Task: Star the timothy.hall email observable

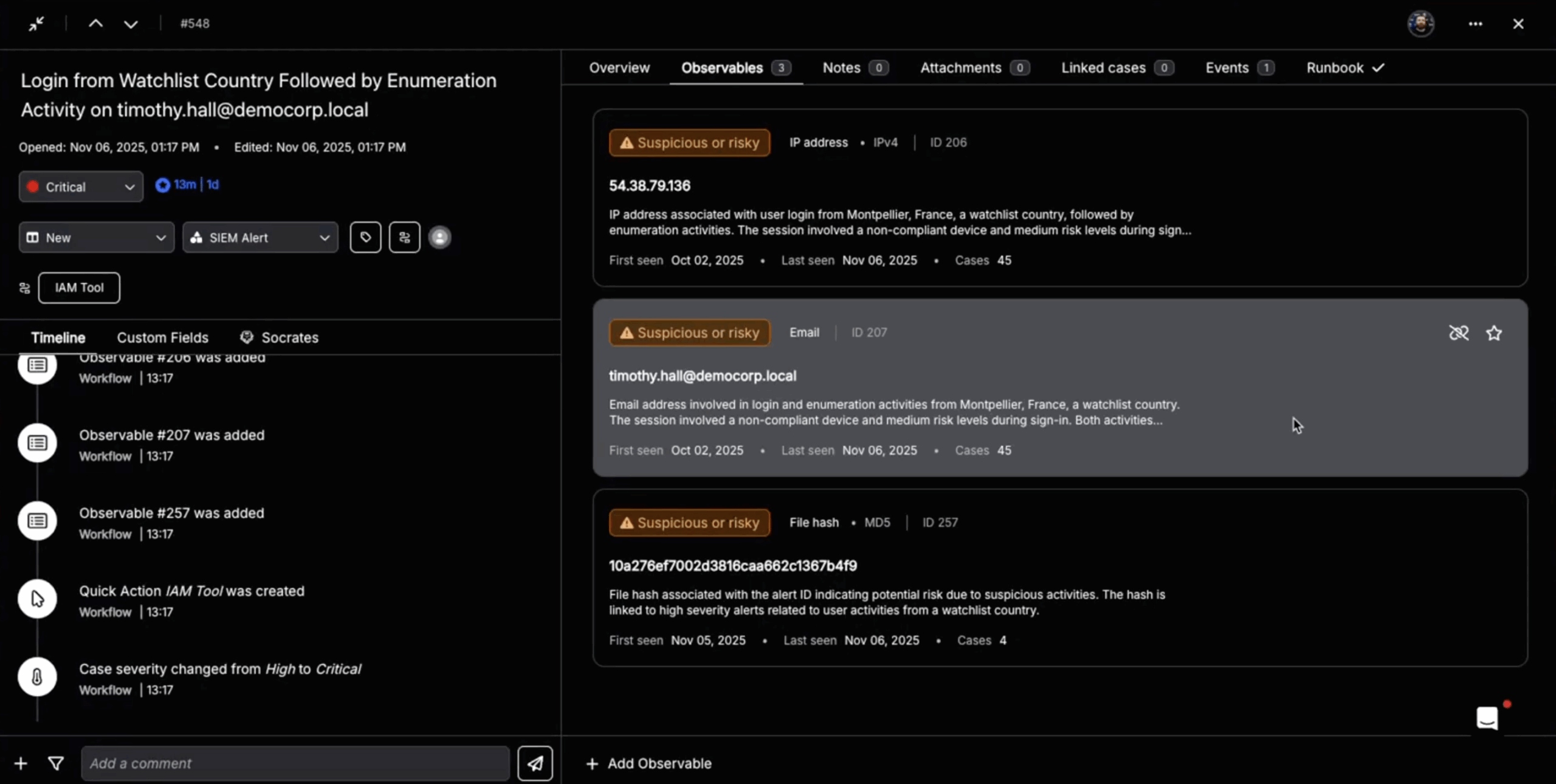Action: 1494,332
